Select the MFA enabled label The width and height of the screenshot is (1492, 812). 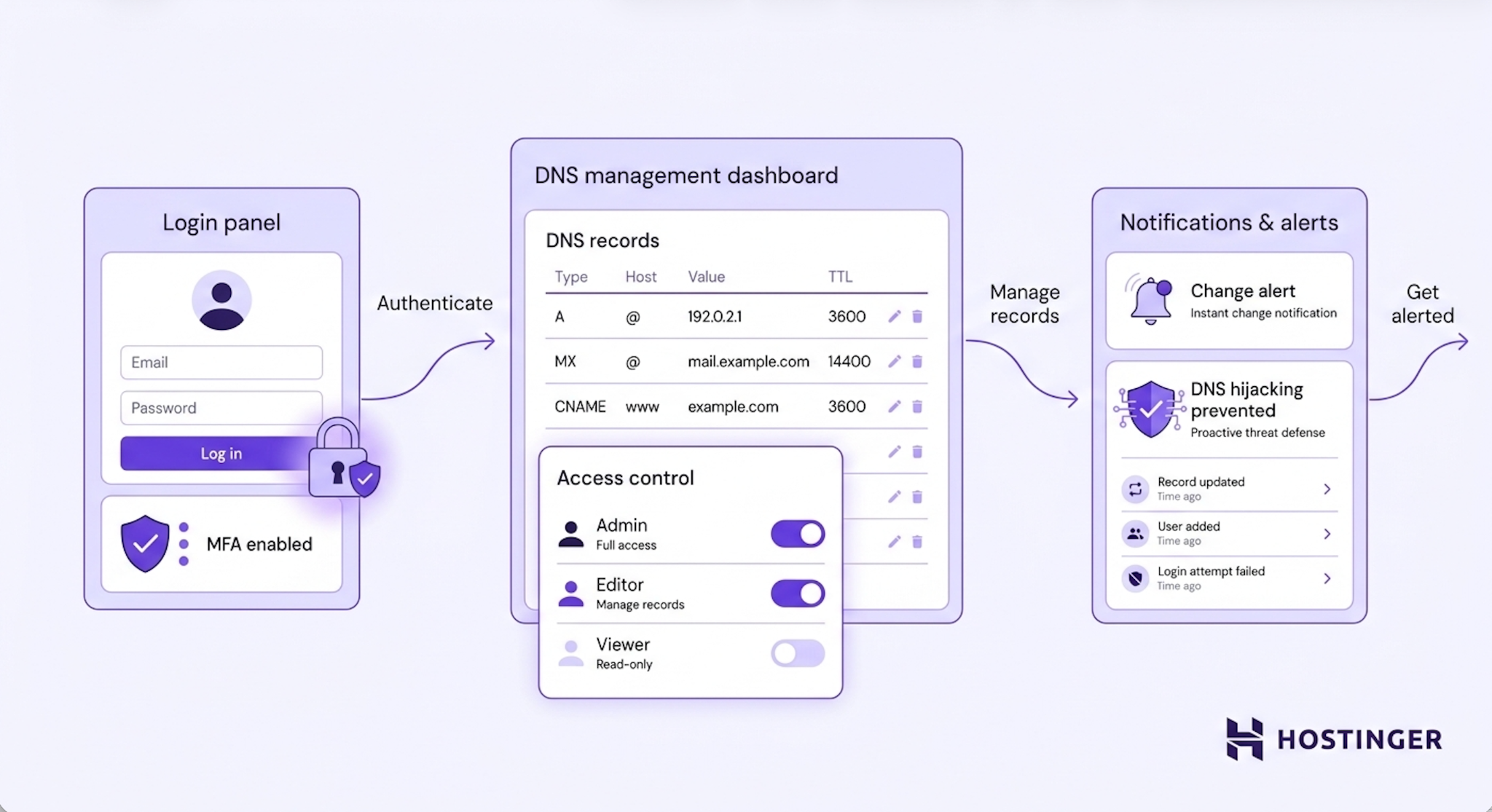pos(259,544)
